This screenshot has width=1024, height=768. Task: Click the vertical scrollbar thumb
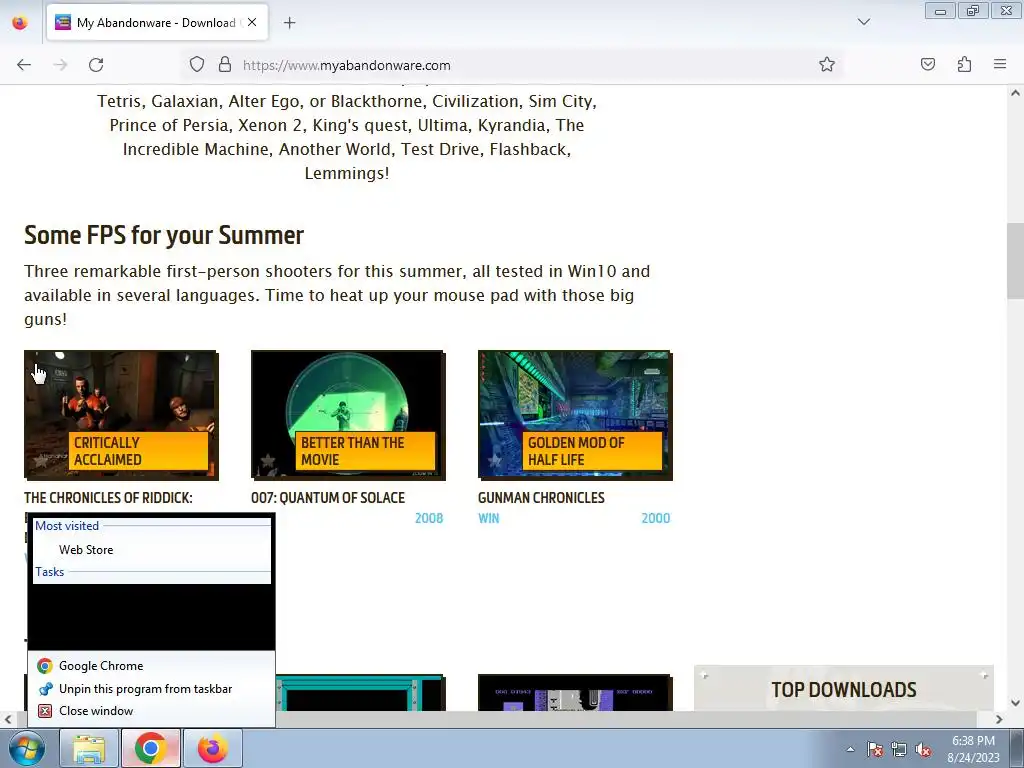[1015, 260]
